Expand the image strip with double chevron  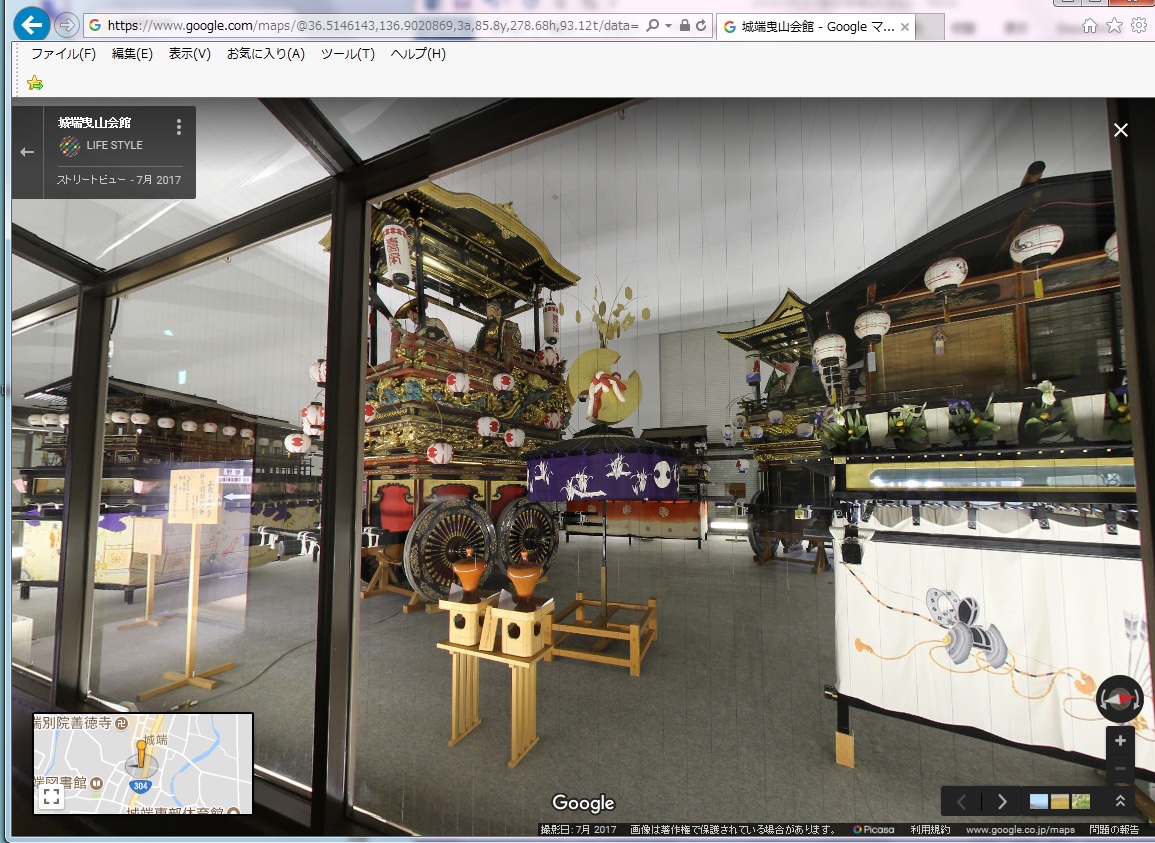[1120, 801]
